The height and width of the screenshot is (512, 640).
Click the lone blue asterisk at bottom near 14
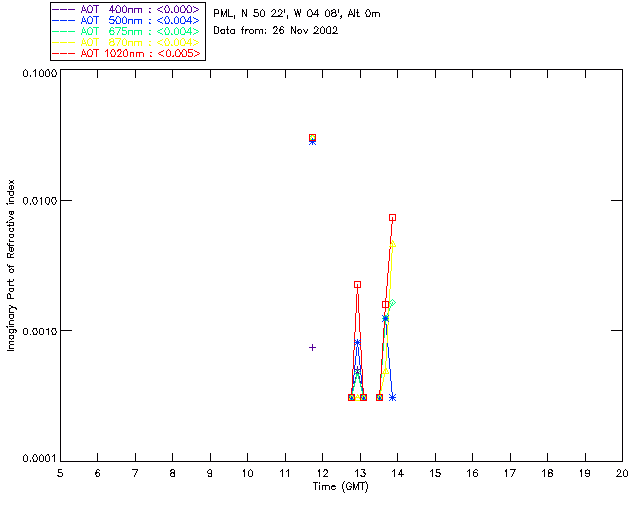tap(392, 397)
